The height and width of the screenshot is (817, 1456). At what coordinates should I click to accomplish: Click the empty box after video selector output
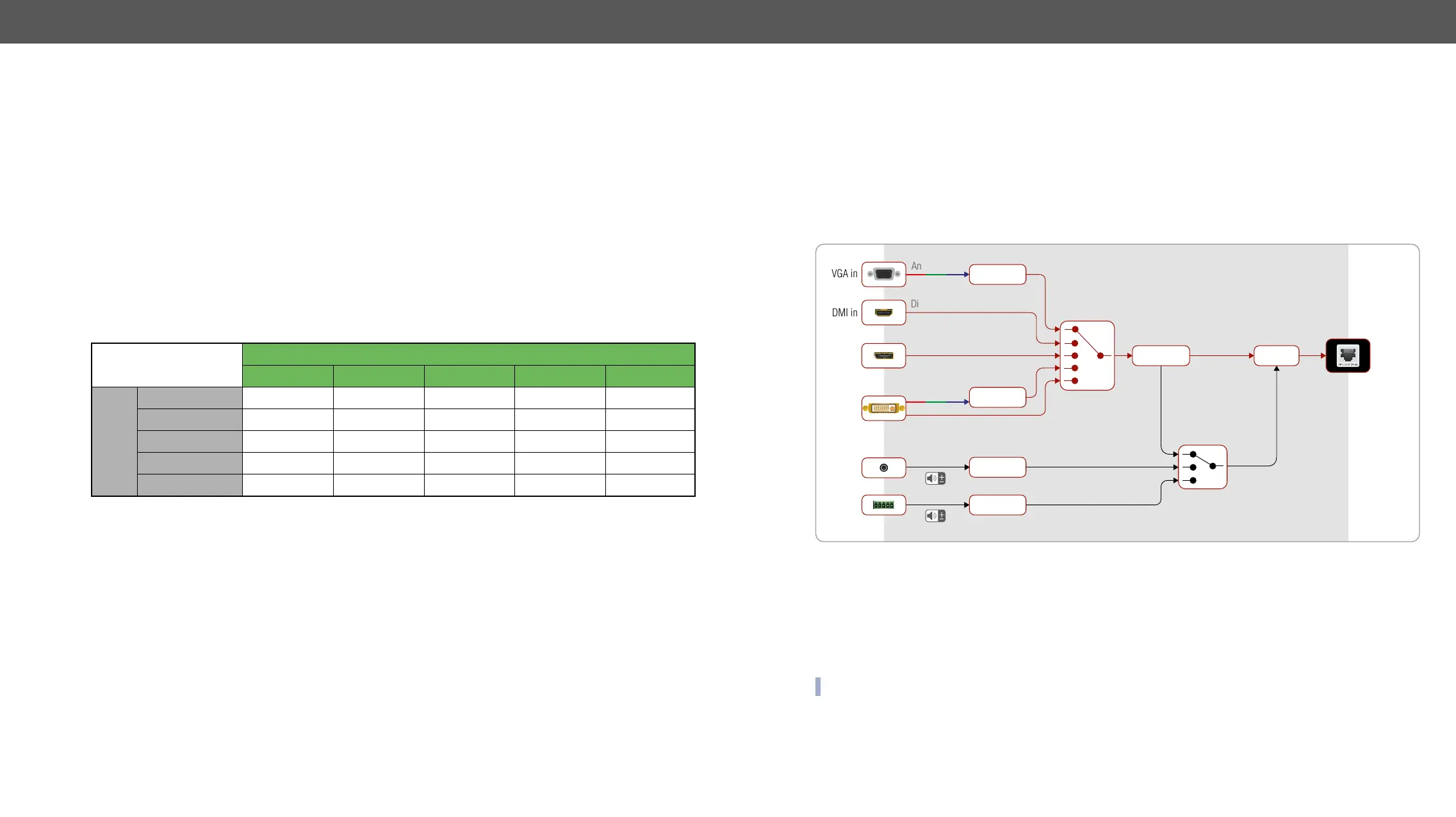pyautogui.click(x=1161, y=355)
